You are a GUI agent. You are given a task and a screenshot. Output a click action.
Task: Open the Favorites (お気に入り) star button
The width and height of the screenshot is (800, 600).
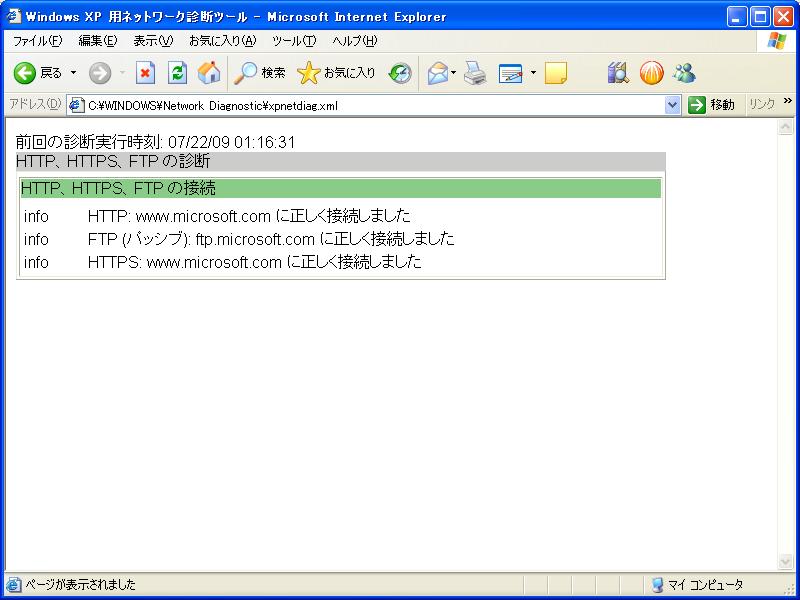pyautogui.click(x=336, y=73)
